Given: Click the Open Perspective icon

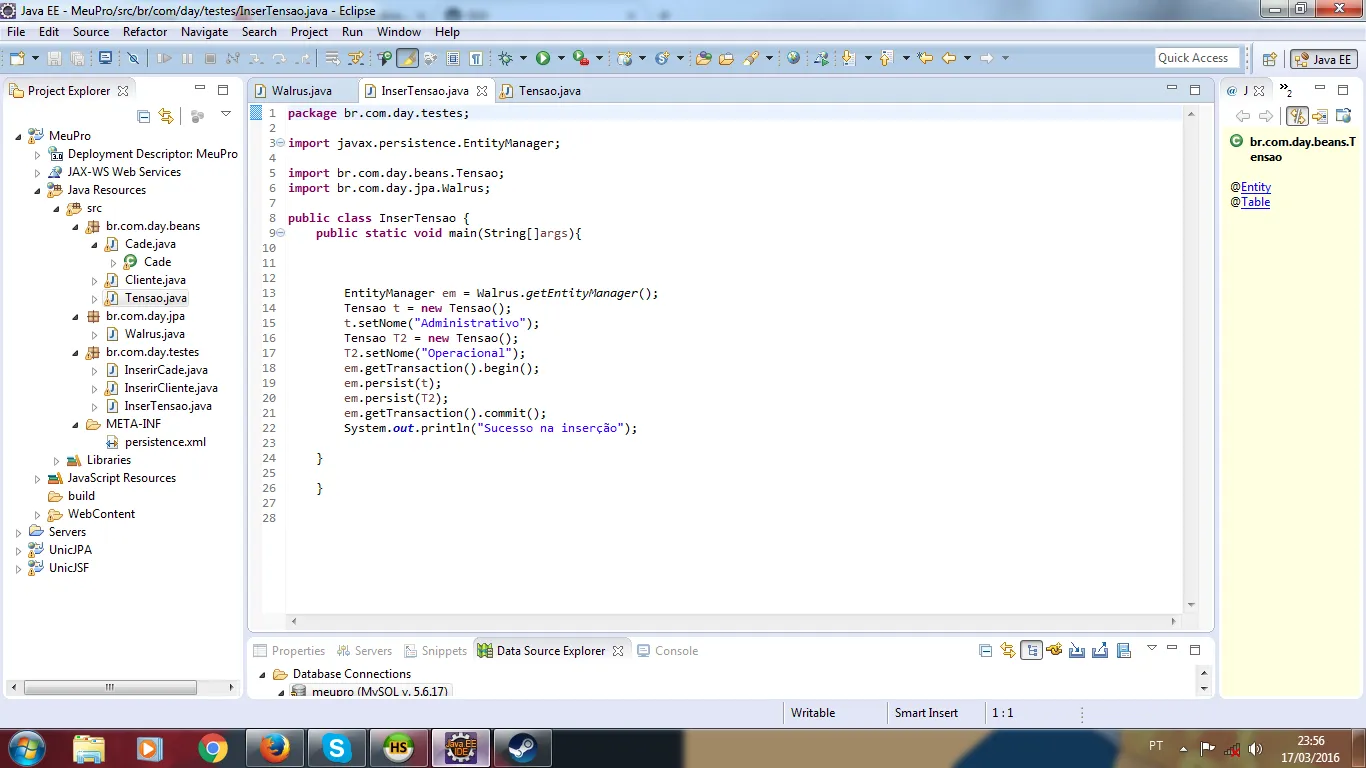Looking at the screenshot, I should (x=1270, y=59).
